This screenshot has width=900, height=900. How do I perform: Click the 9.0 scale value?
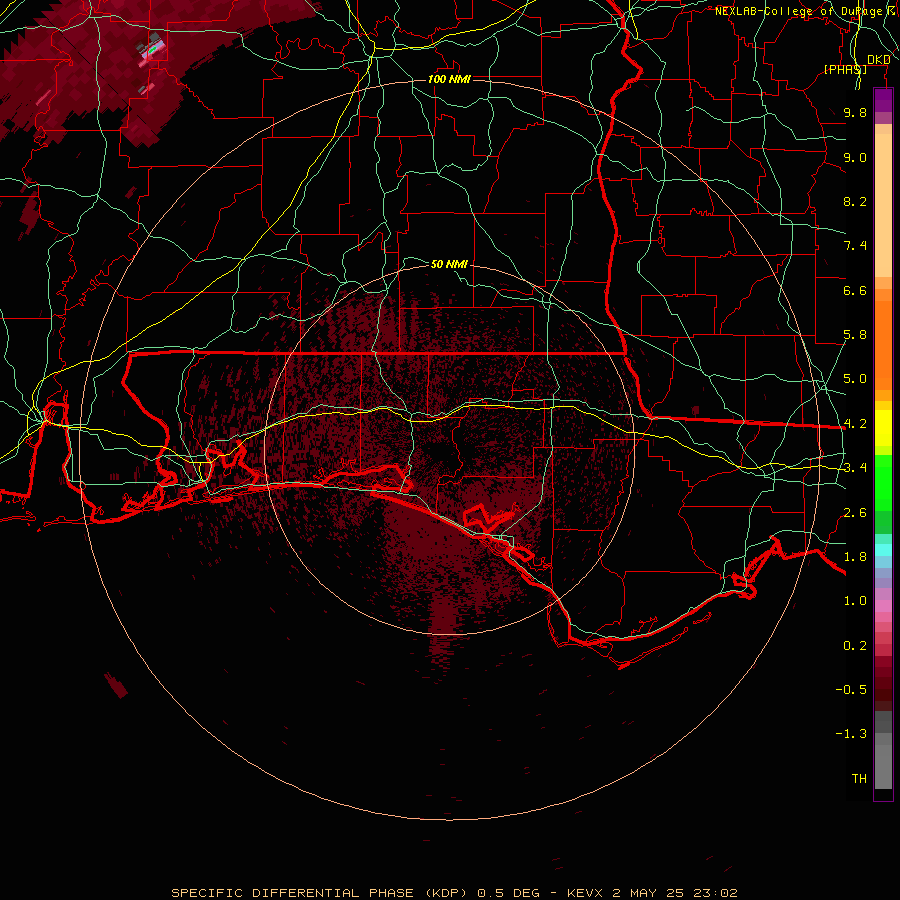(855, 157)
